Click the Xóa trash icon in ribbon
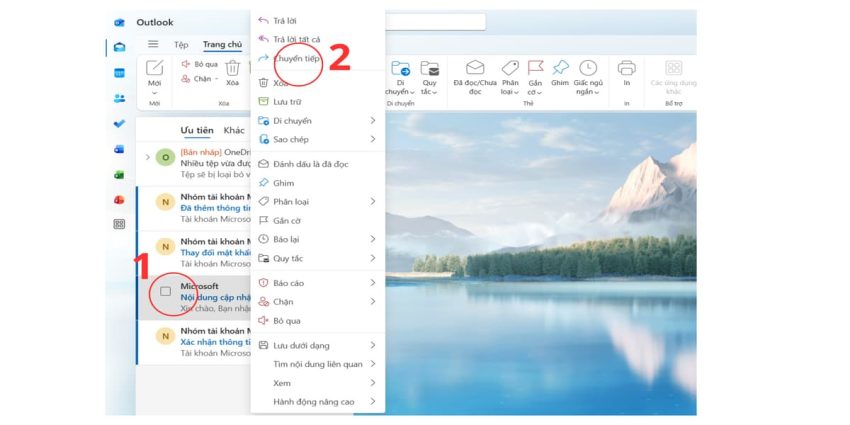Screen dimensions: 850x425 click(233, 73)
